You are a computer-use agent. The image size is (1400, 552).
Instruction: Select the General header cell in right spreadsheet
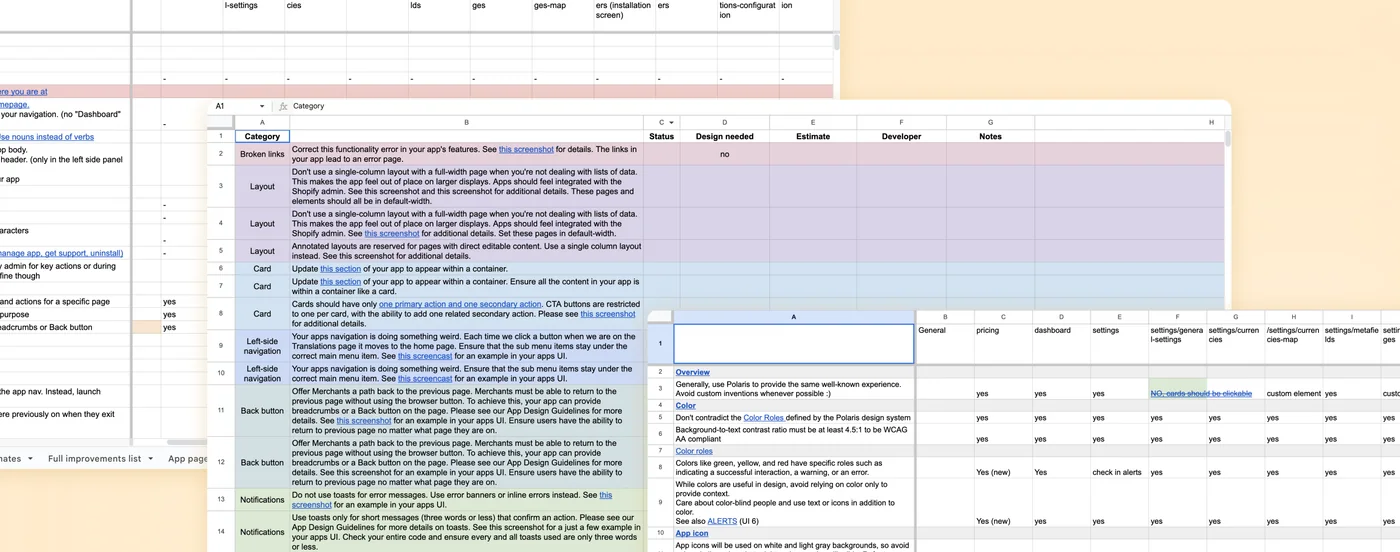point(945,344)
